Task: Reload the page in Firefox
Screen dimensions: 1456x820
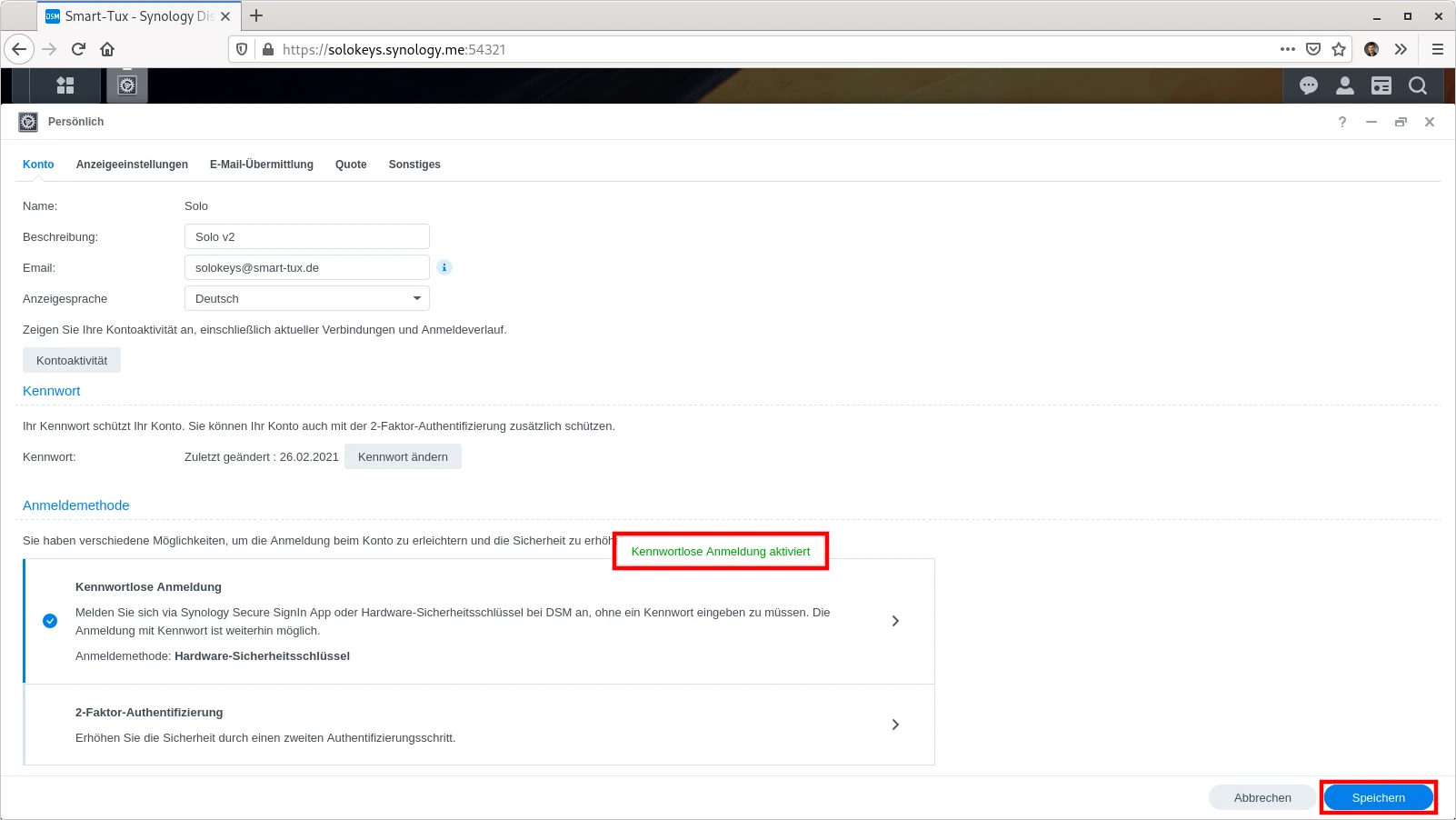Action: pos(79,49)
